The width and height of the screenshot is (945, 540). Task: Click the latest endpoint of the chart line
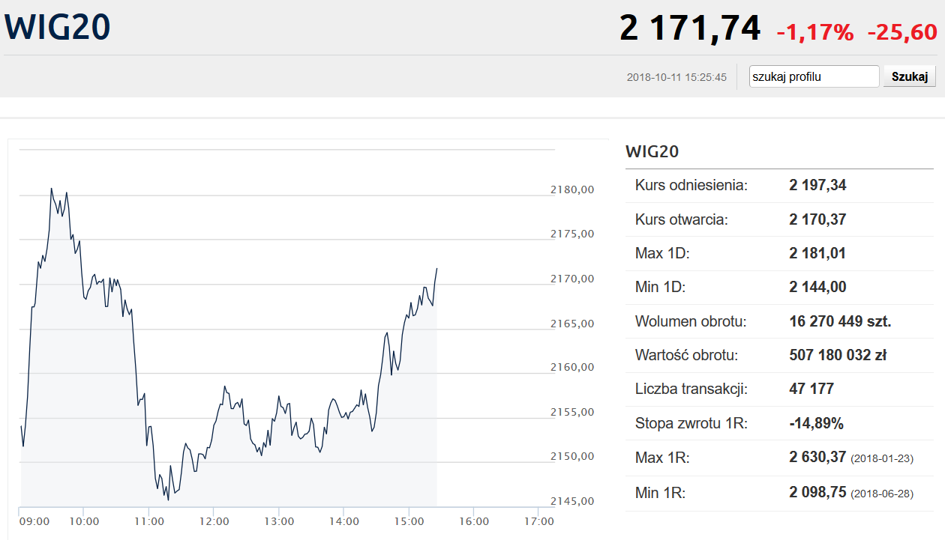pos(437,269)
